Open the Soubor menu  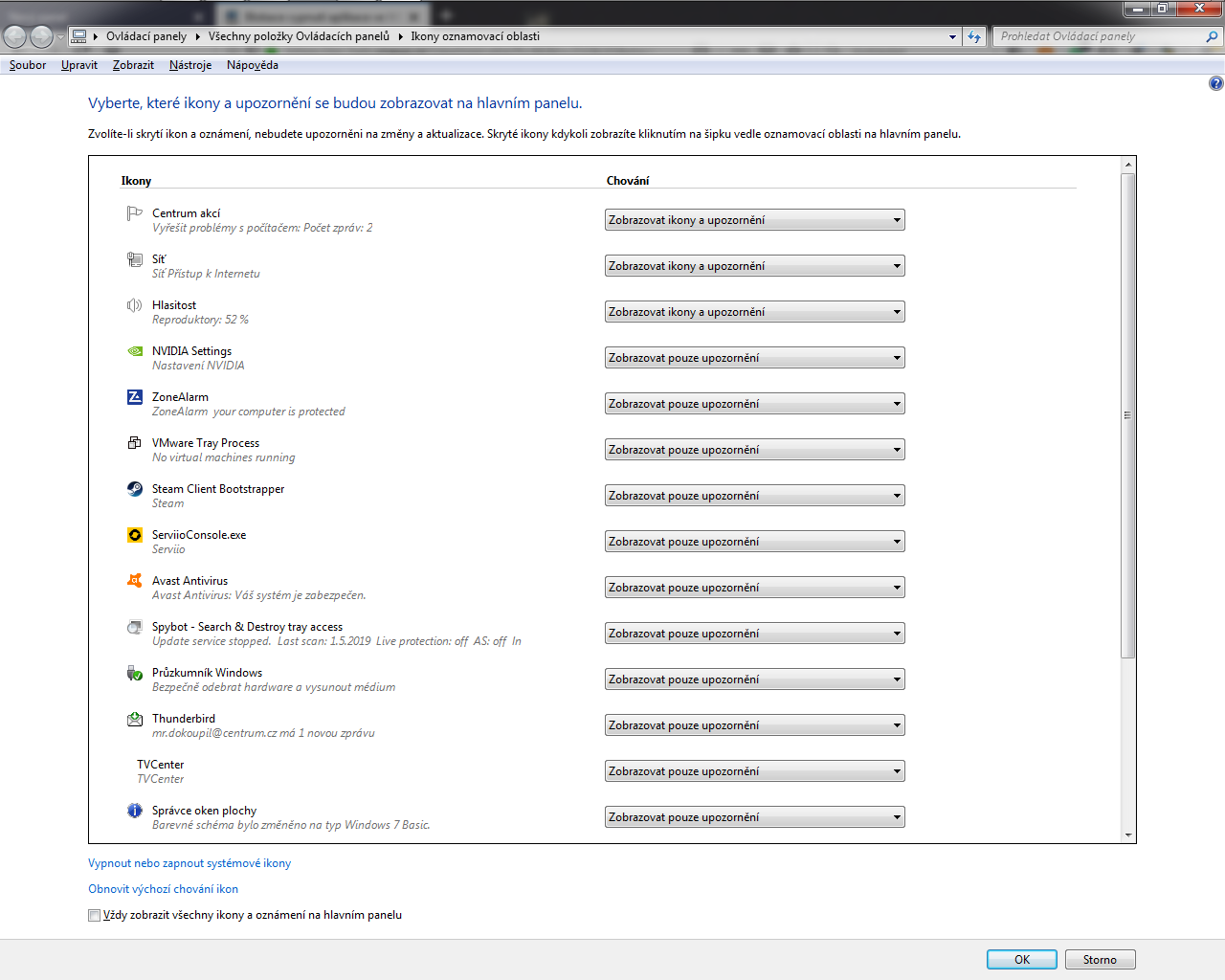point(28,65)
